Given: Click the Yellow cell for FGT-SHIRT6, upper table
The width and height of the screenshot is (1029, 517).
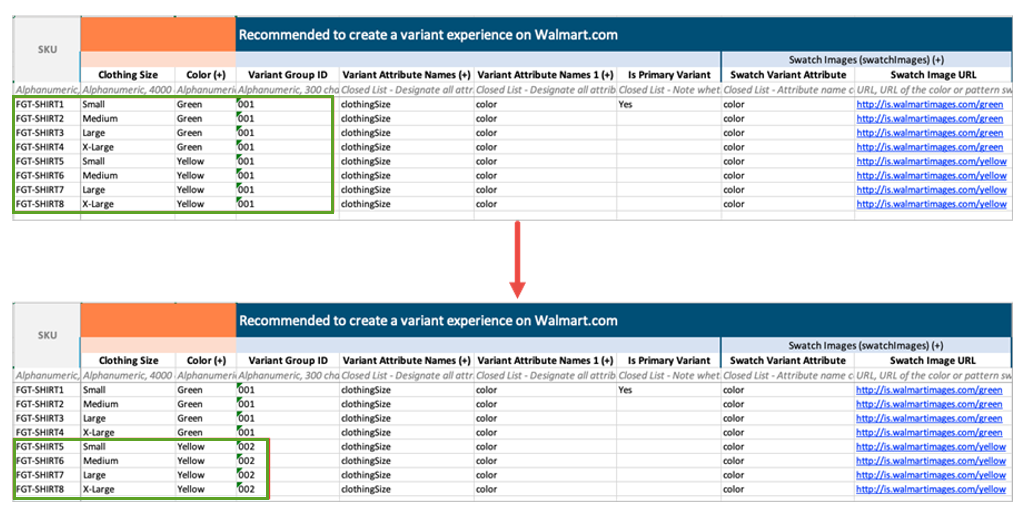Looking at the screenshot, I should pos(205,176).
